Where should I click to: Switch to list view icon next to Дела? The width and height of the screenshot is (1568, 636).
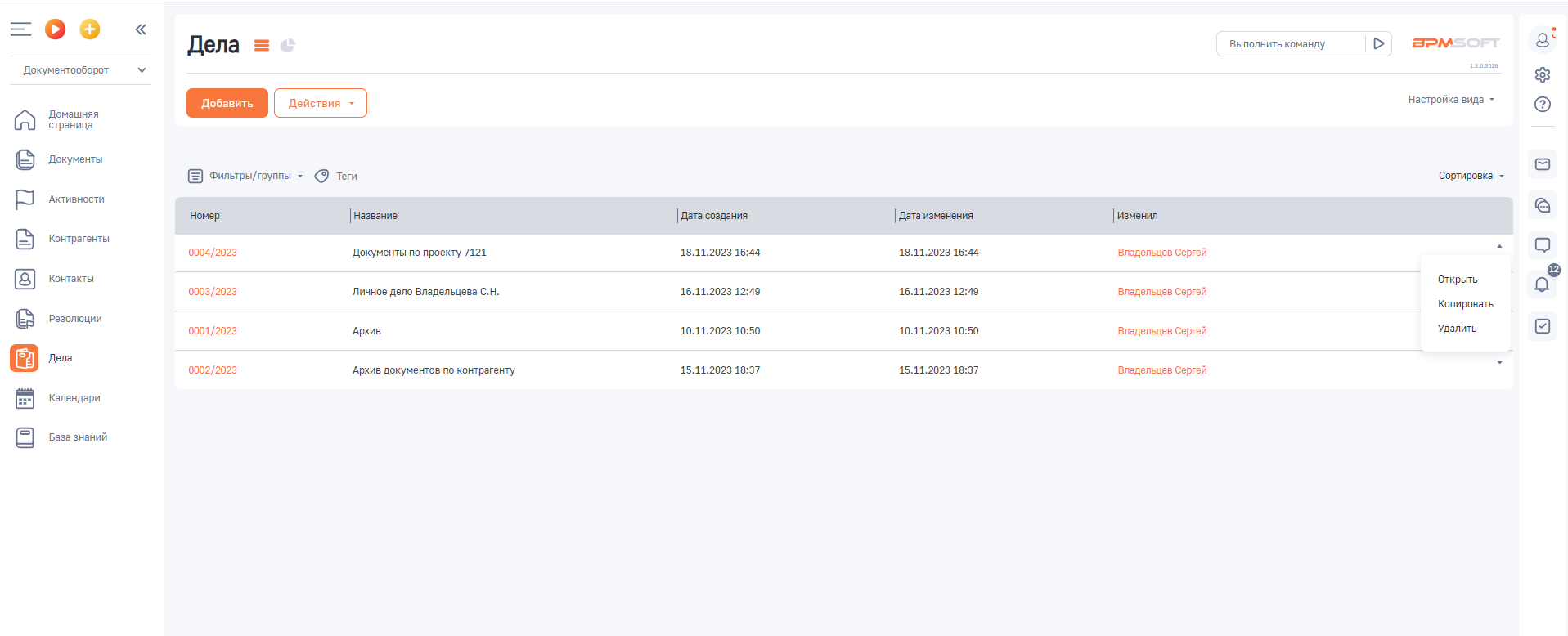click(x=262, y=46)
